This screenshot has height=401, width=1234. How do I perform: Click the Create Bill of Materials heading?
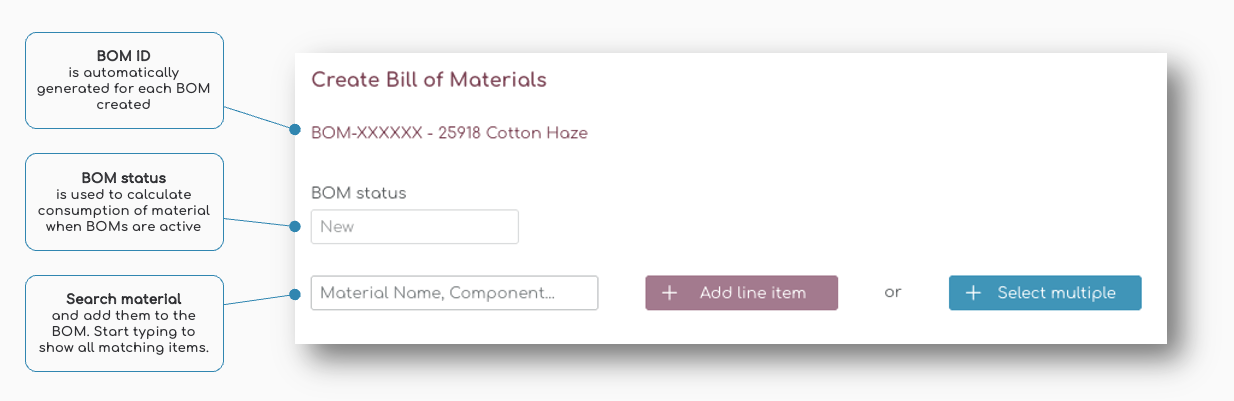(429, 80)
